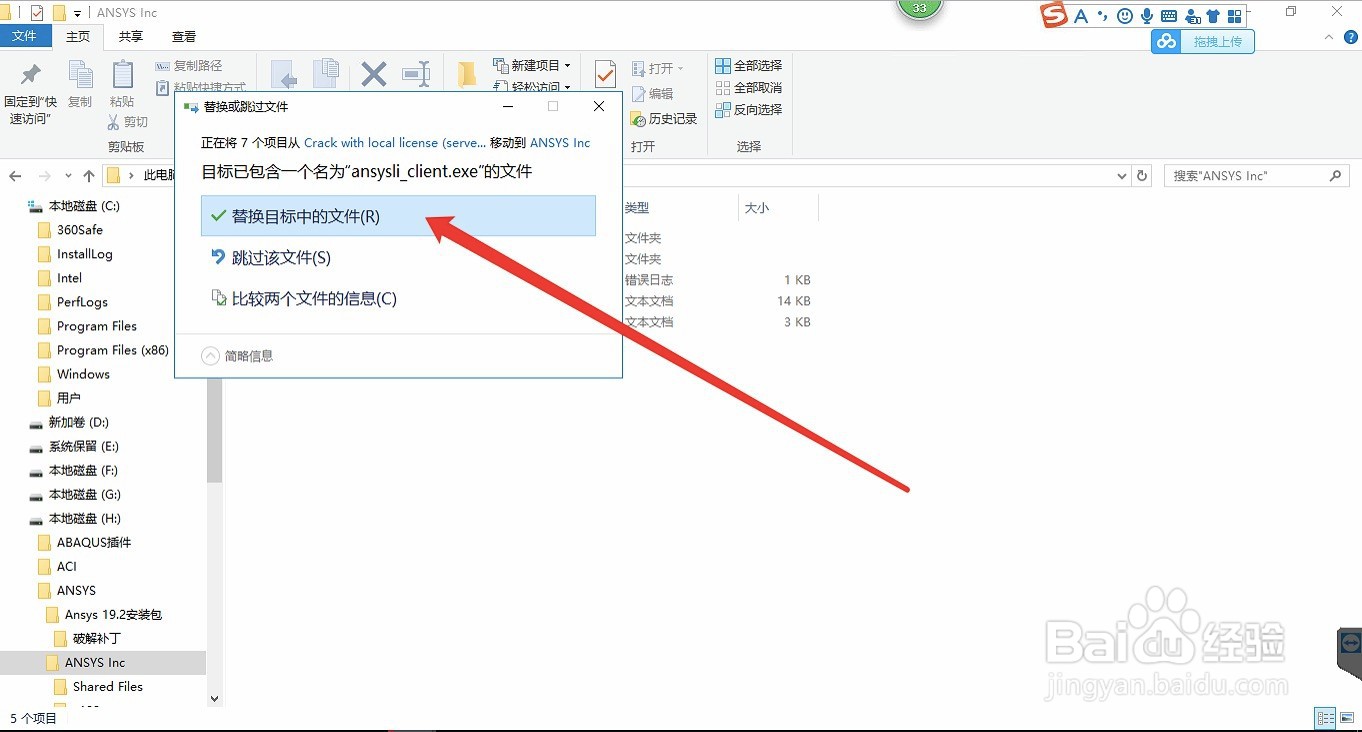Select Ansys 19.2安装包 folder in tree
This screenshot has height=732, width=1362.
(113, 614)
